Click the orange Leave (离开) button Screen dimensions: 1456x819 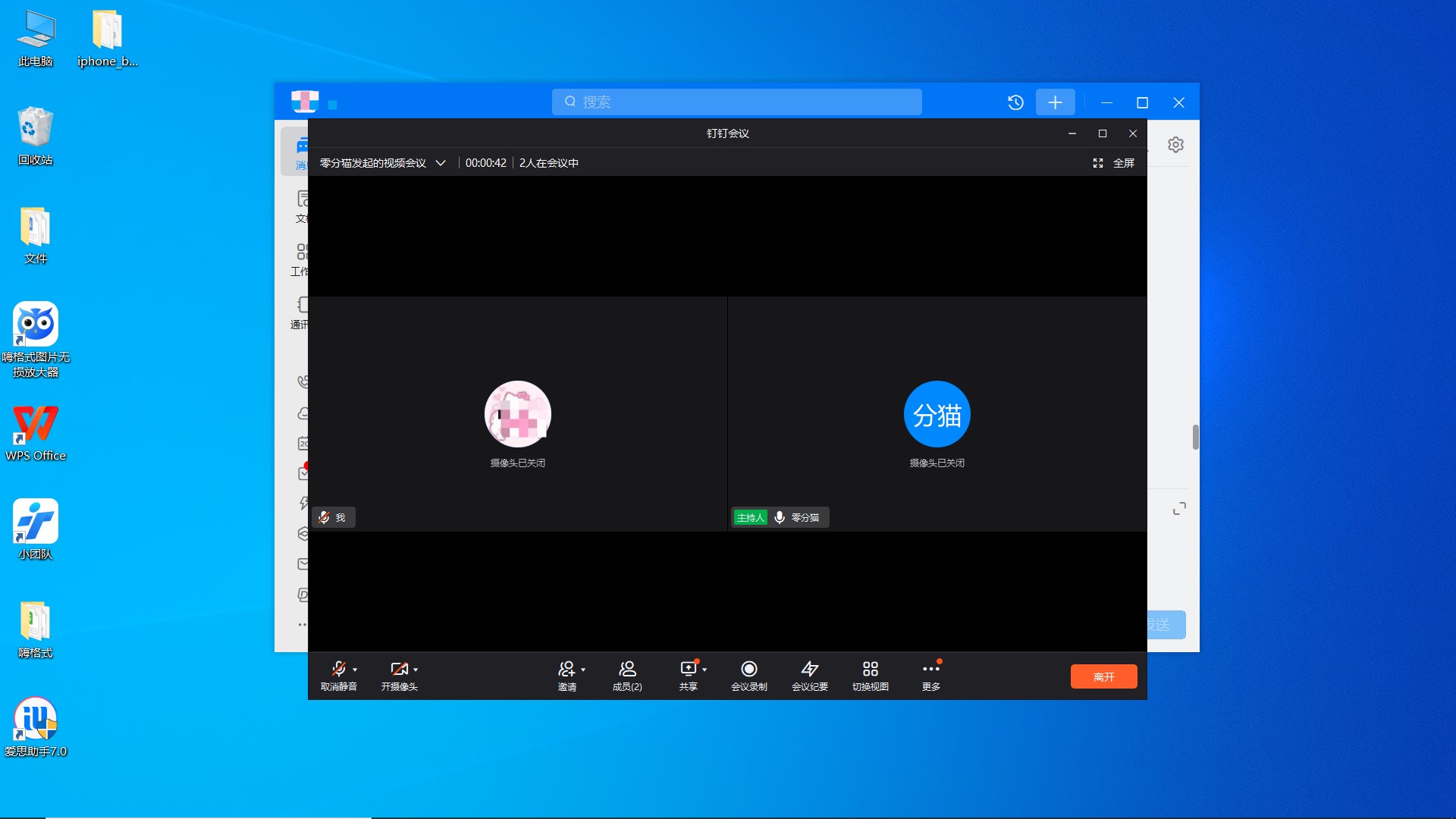click(1103, 676)
